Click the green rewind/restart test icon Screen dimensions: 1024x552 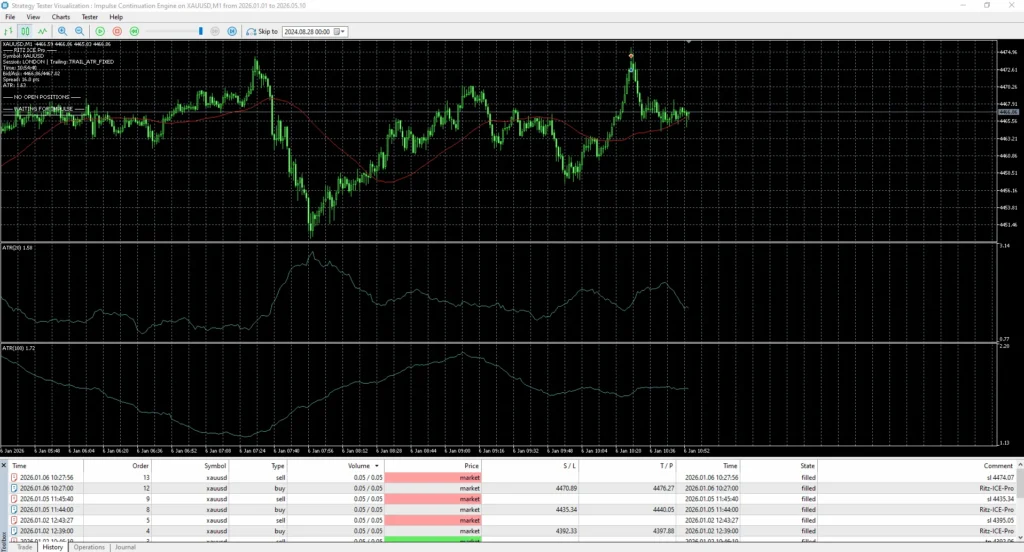pos(135,31)
